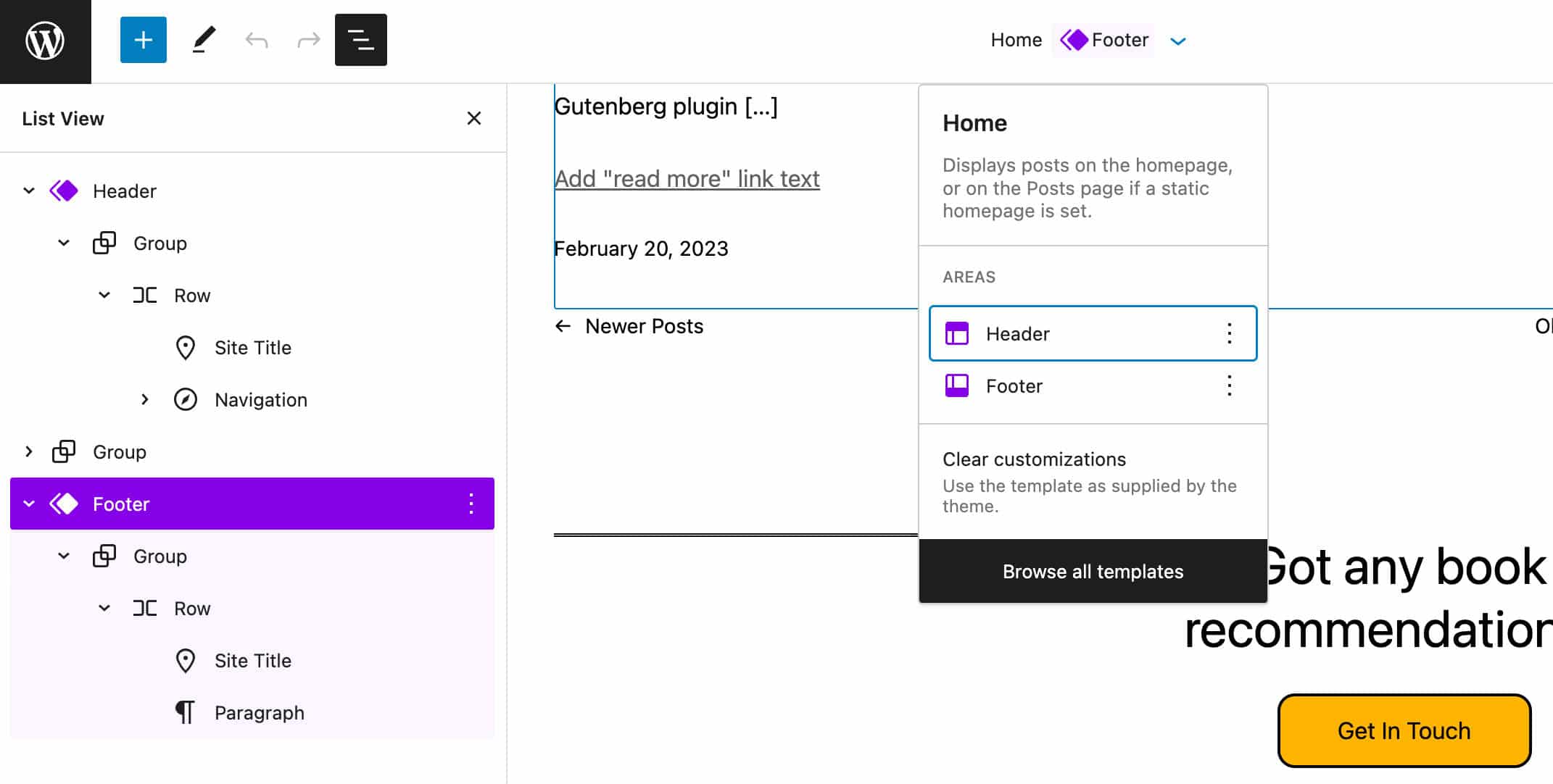Click the list view icon in toolbar

click(x=361, y=40)
